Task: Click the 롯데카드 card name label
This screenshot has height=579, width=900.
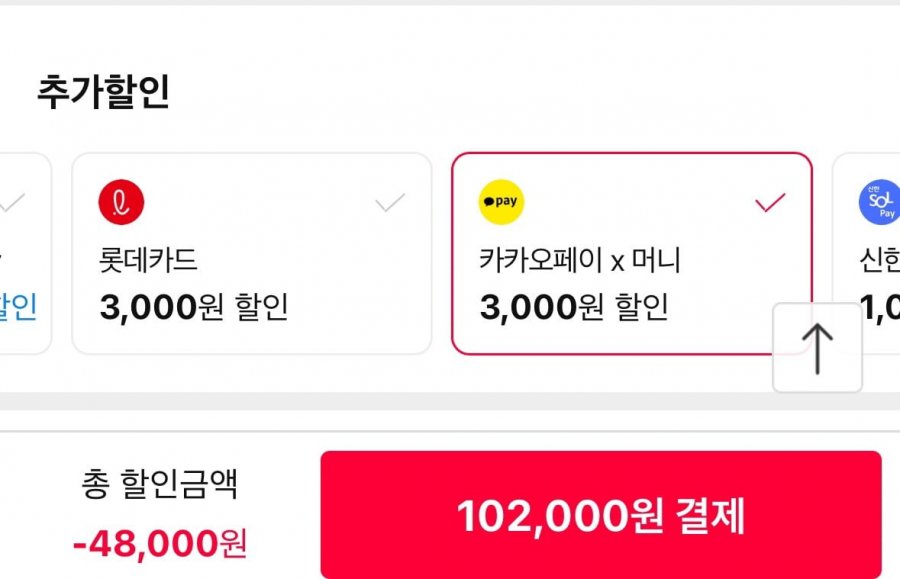Action: point(149,260)
